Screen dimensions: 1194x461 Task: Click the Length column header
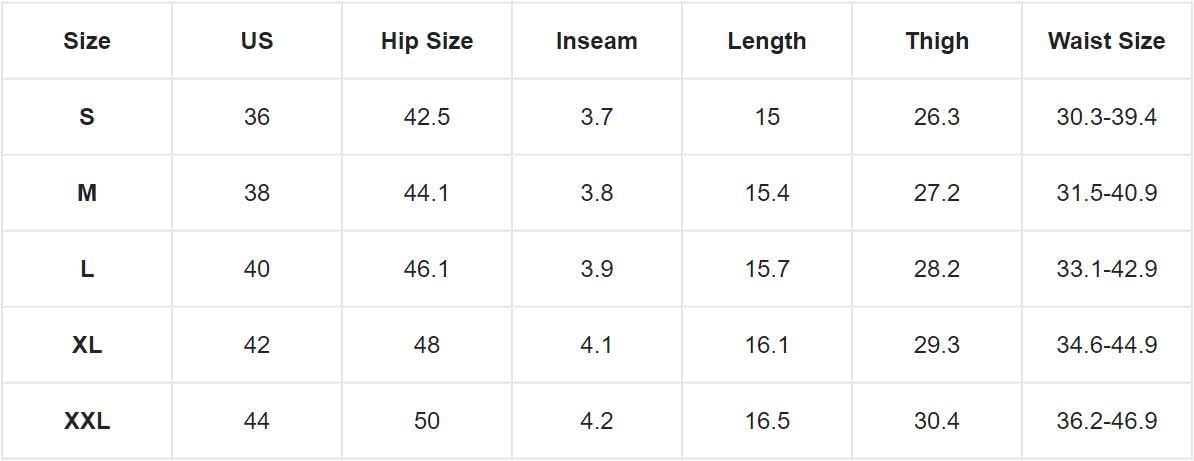pos(767,40)
